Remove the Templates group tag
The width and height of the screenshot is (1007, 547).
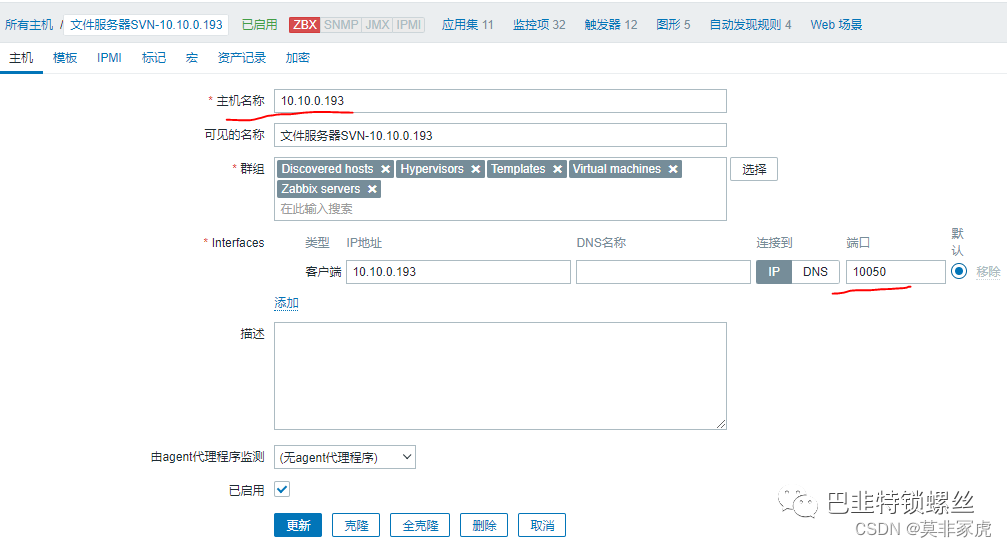click(x=557, y=169)
